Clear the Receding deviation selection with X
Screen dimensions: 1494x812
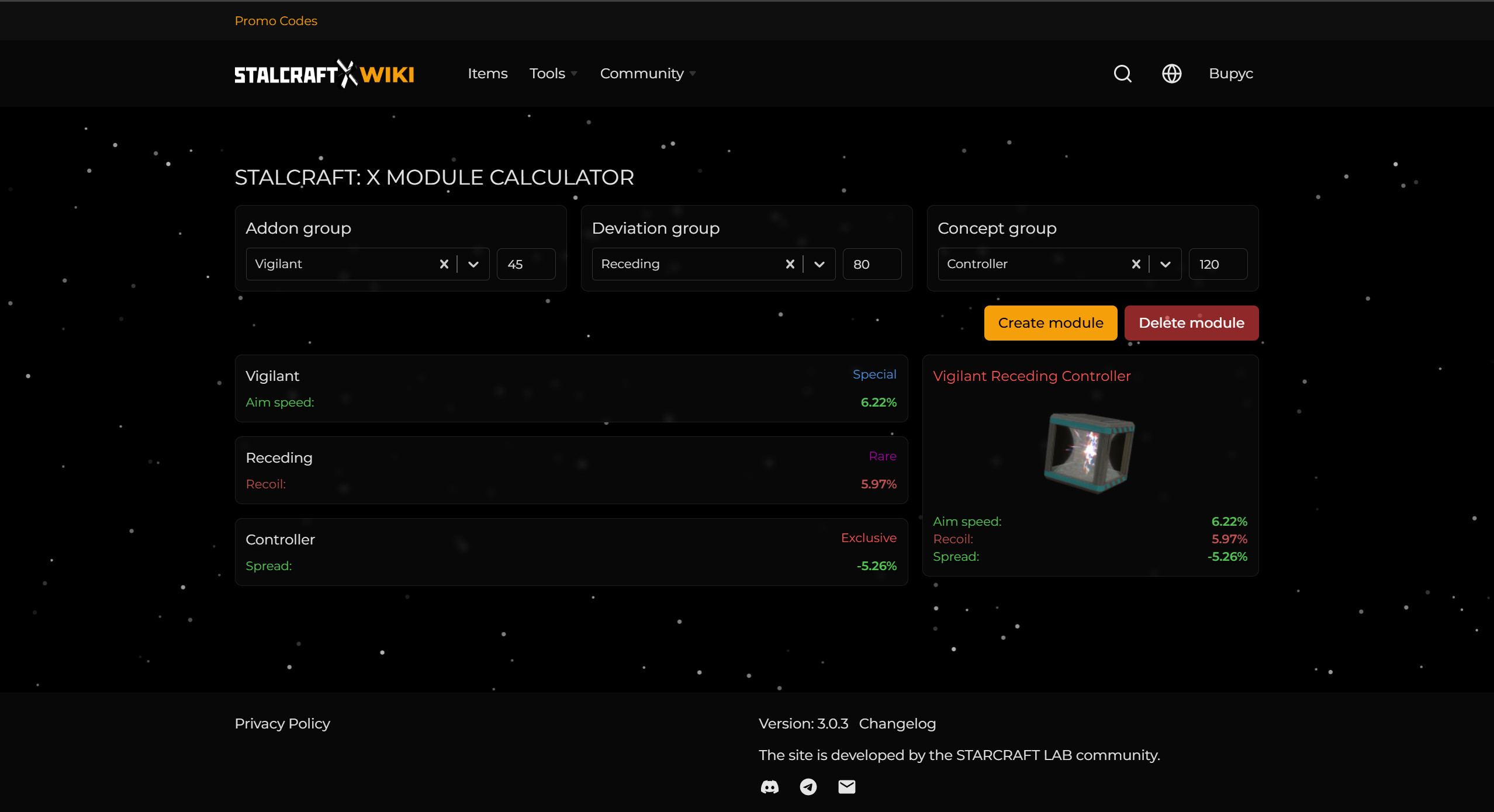(x=790, y=264)
